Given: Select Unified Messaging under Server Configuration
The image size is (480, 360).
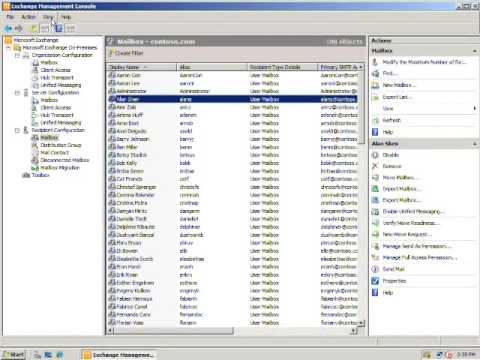Looking at the screenshot, I should coord(61,123).
